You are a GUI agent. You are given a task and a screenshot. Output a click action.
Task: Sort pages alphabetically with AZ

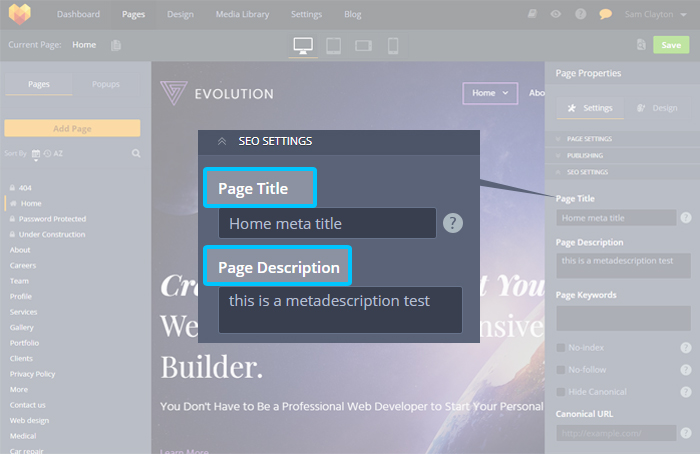coord(58,154)
